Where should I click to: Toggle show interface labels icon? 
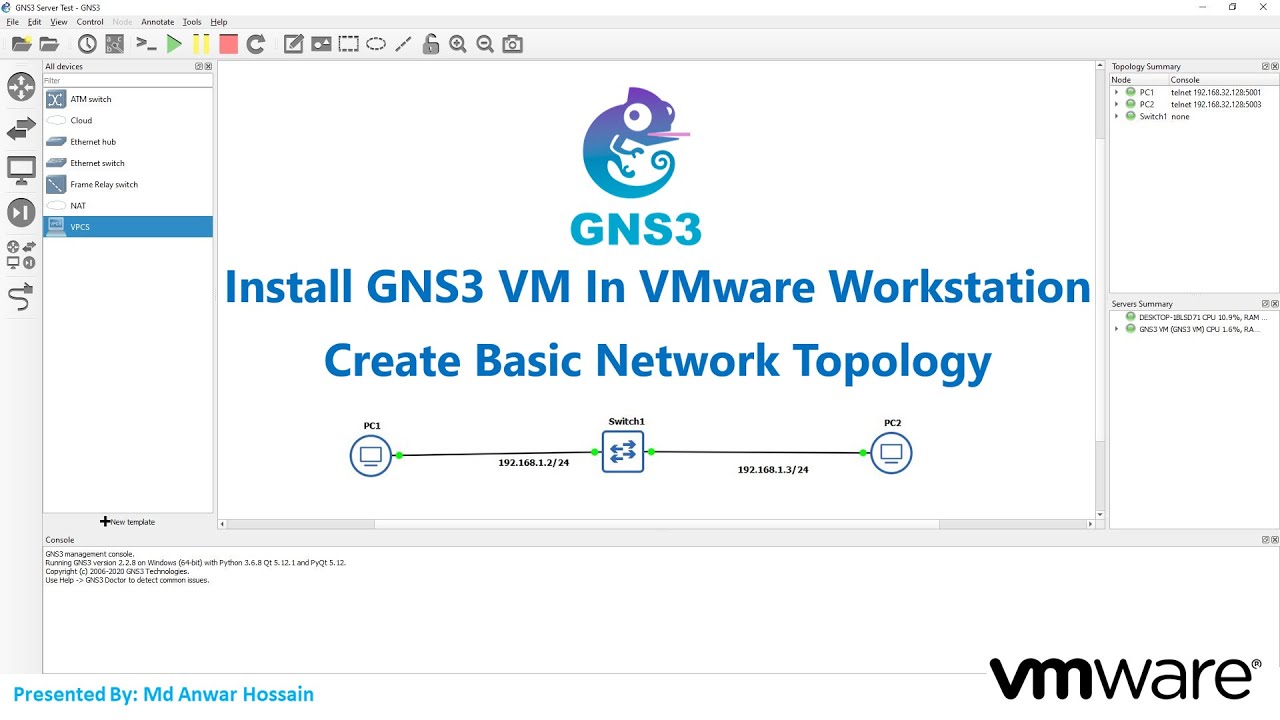point(115,44)
